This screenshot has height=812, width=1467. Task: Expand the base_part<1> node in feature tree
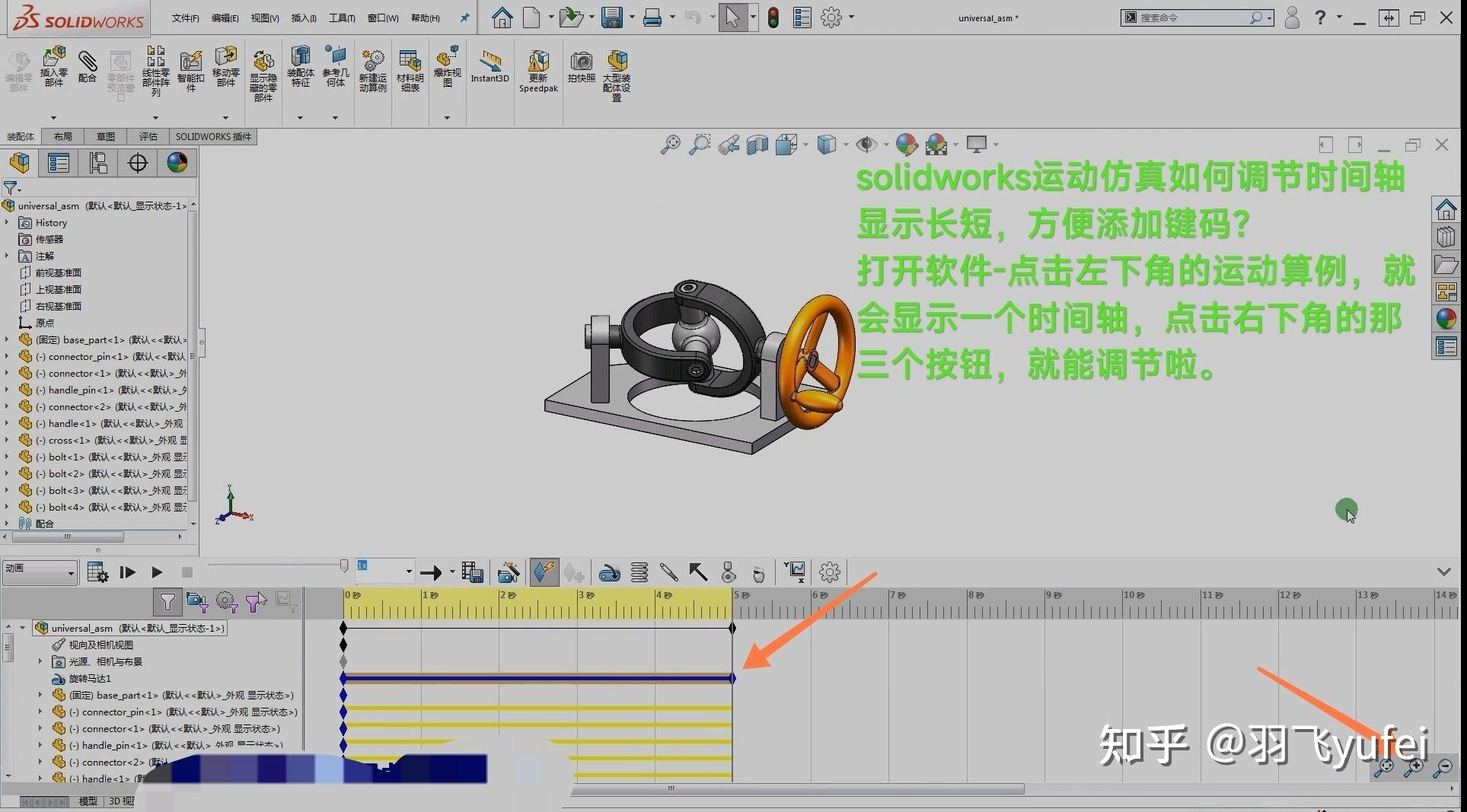pos(7,339)
